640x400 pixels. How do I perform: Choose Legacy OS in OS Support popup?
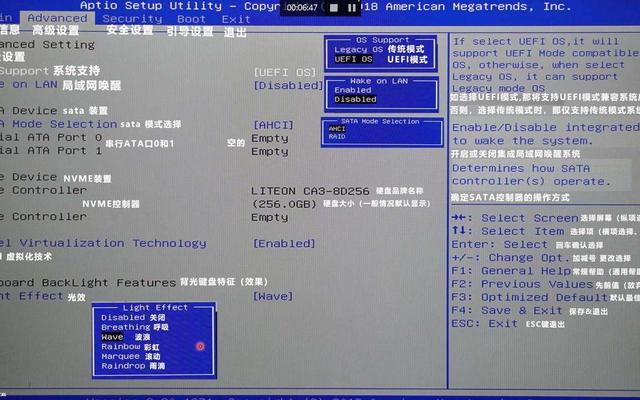(x=358, y=49)
